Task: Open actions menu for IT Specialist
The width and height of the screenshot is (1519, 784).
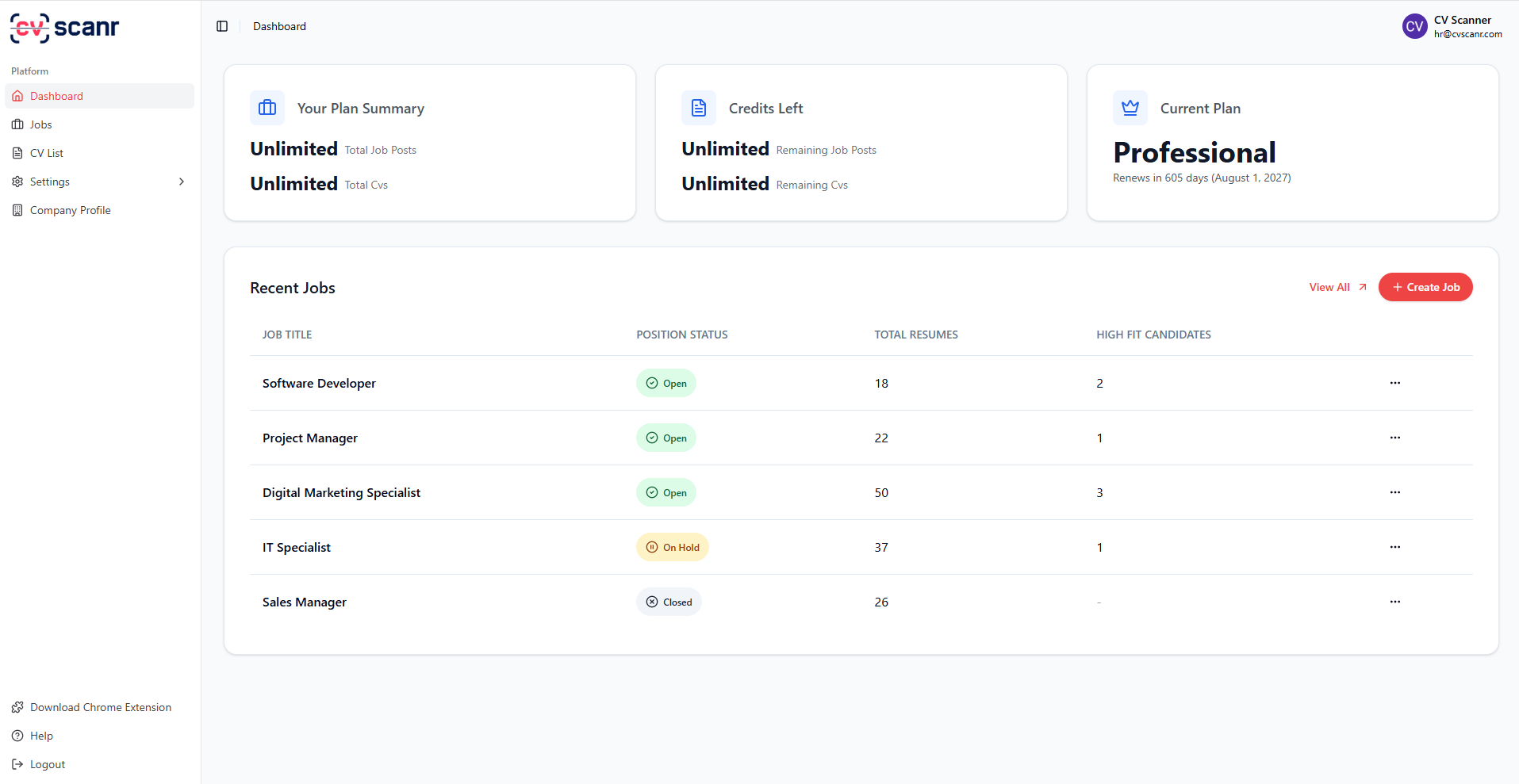Action: click(x=1395, y=547)
